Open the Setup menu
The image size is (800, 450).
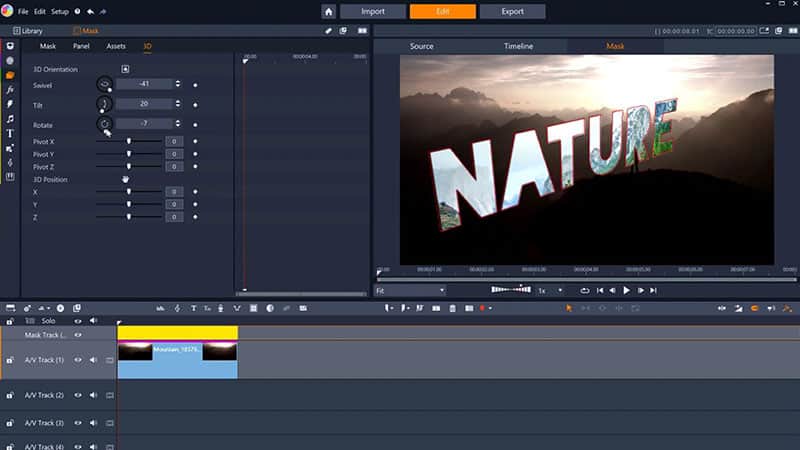tap(60, 11)
